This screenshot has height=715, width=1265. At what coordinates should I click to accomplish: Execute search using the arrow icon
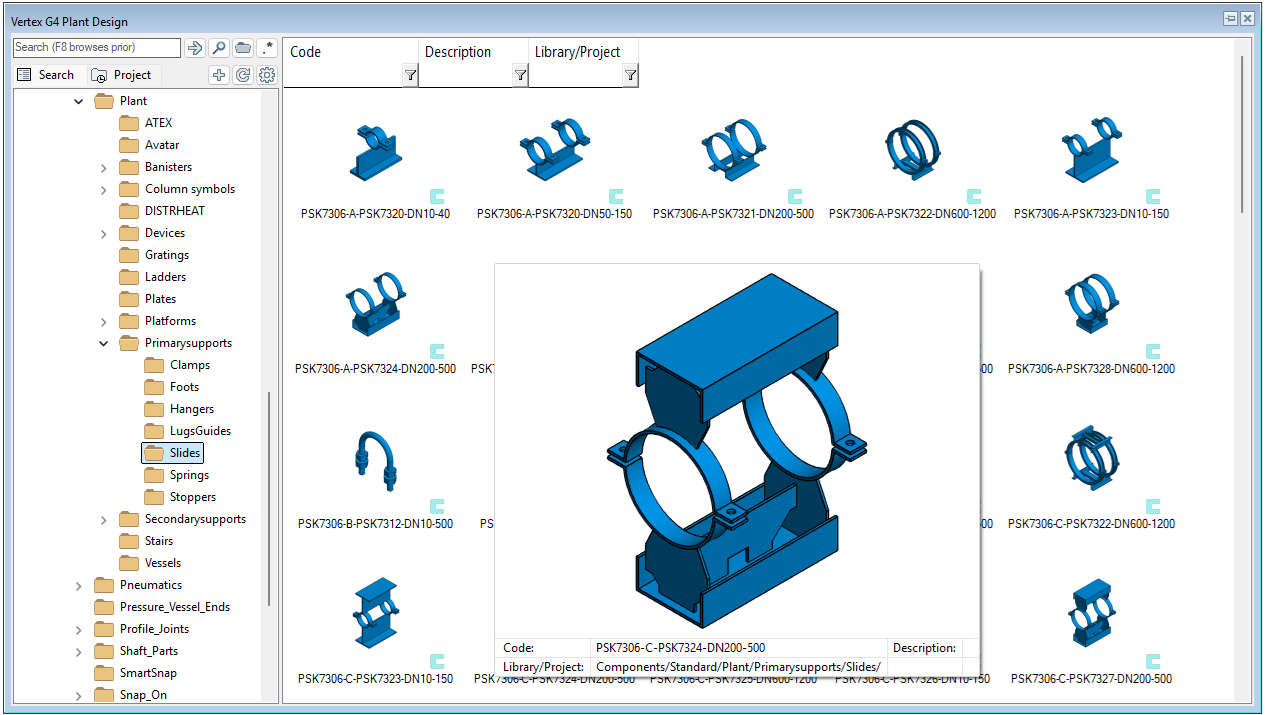tap(194, 47)
